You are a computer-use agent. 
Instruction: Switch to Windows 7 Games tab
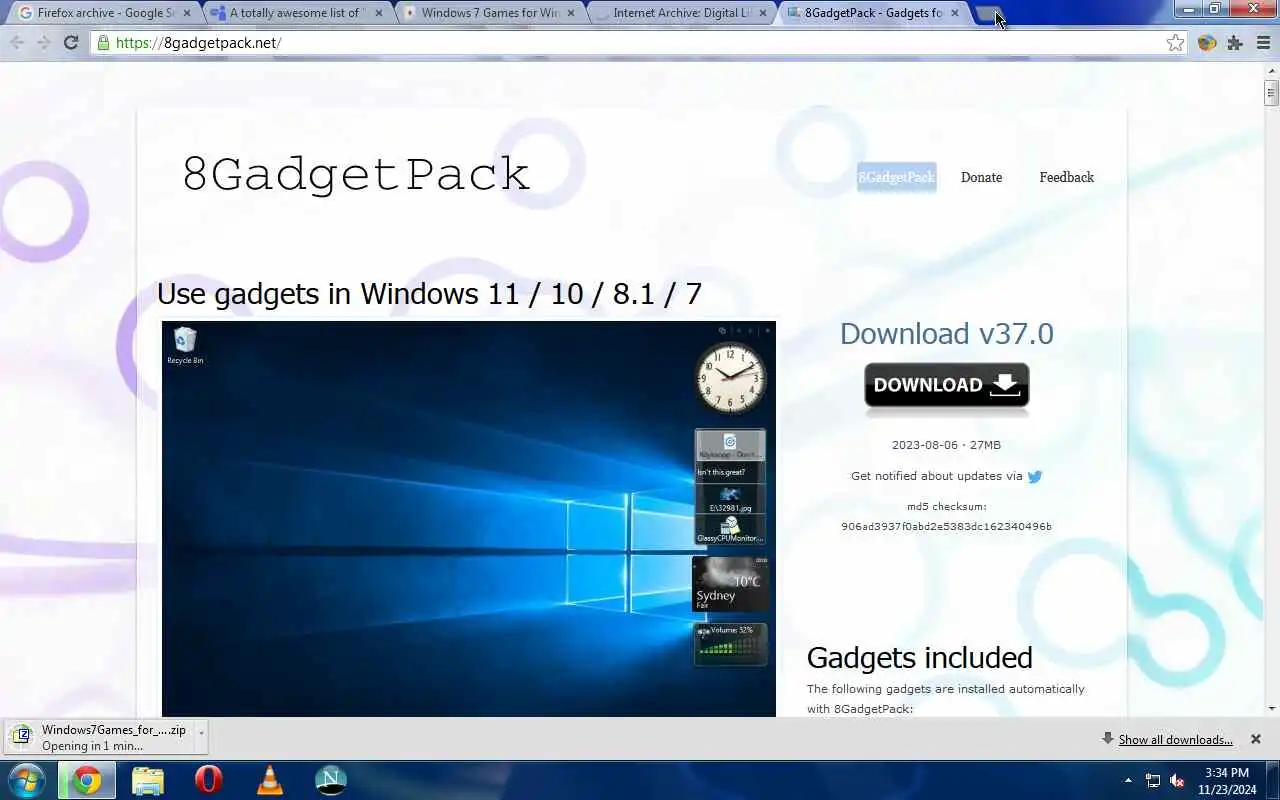488,13
